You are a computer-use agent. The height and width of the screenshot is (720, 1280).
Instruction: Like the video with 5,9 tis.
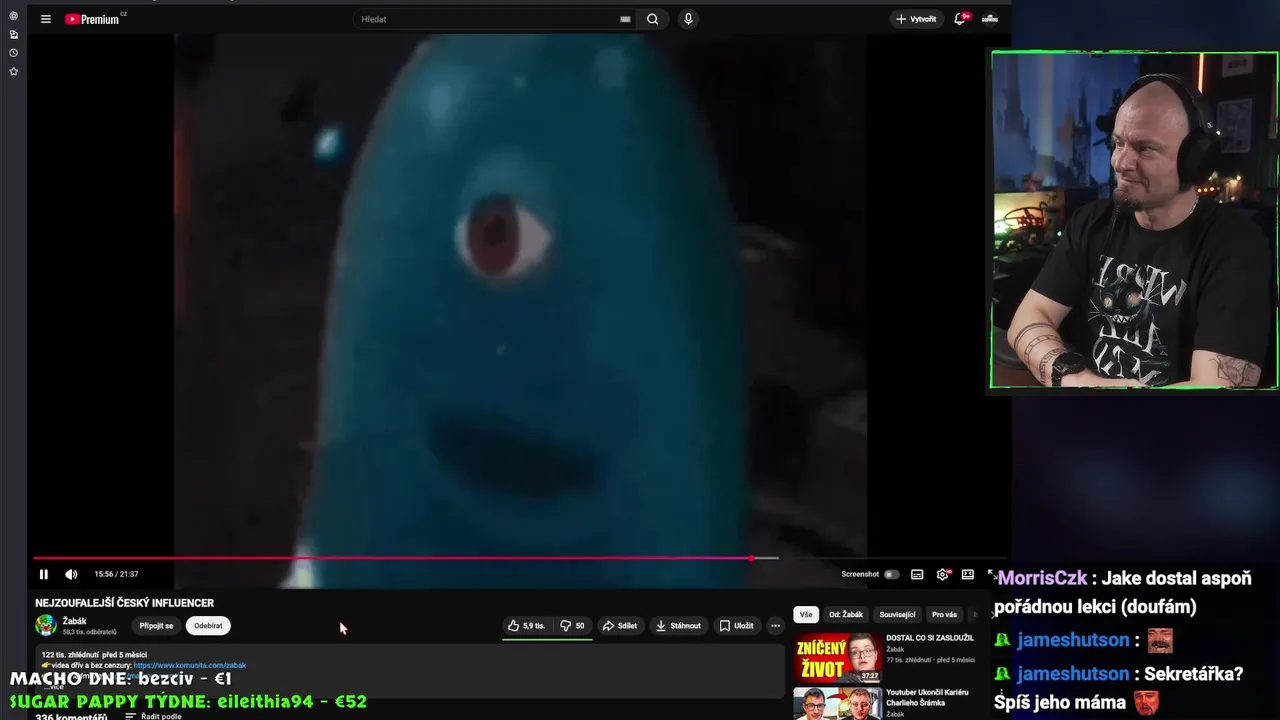[526, 626]
